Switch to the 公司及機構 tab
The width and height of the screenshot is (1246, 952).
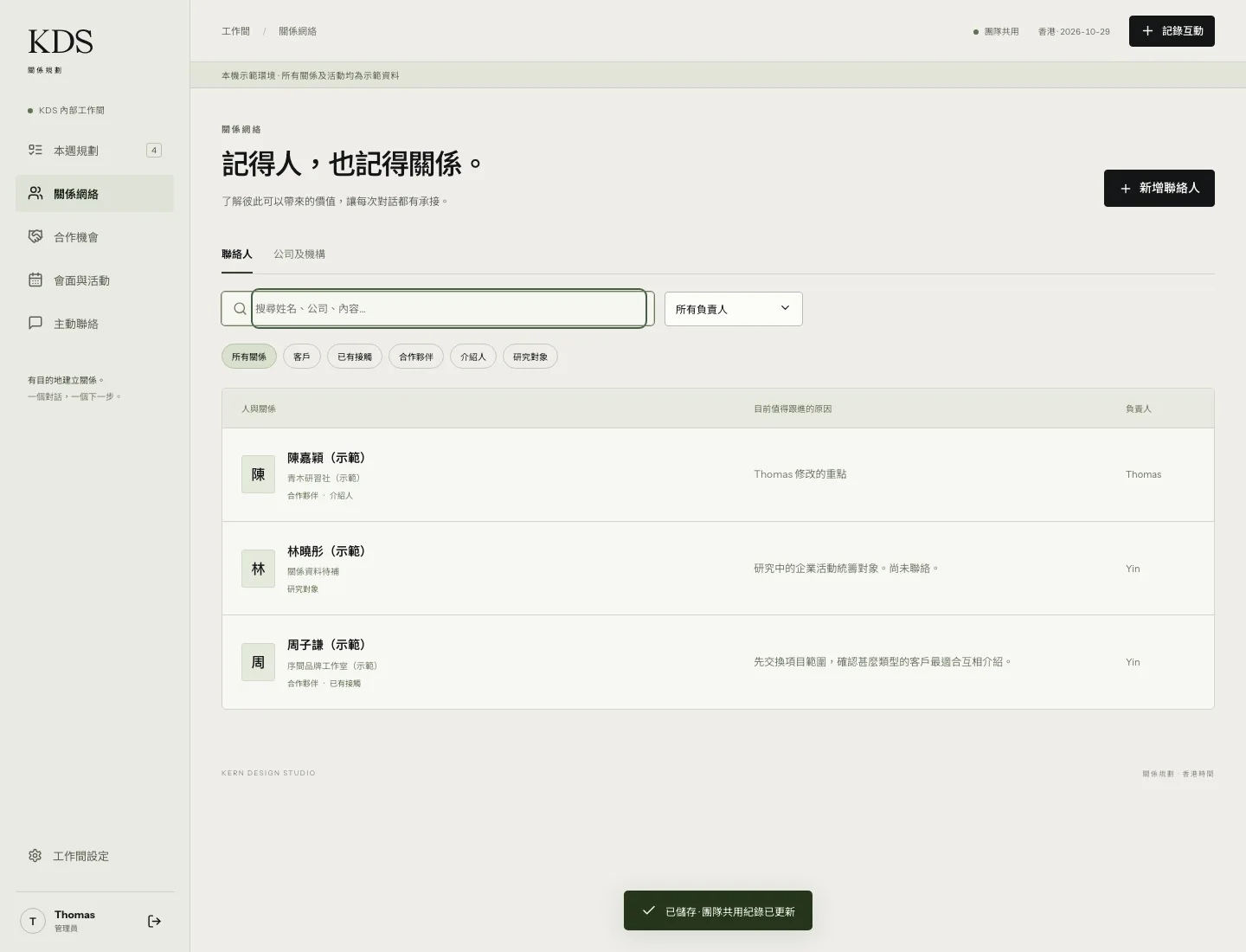299,254
